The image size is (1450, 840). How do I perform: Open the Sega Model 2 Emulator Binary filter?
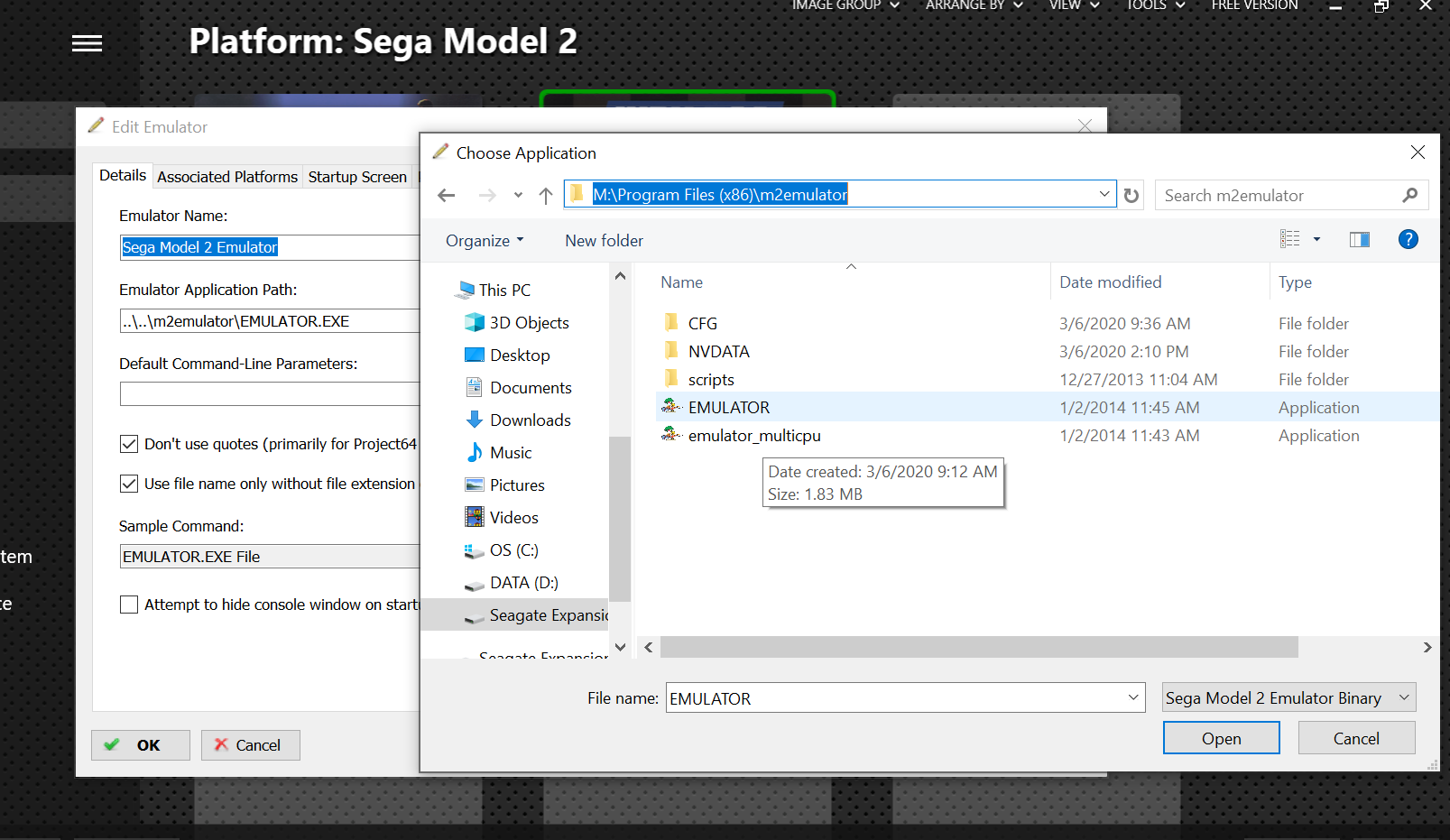click(x=1288, y=697)
